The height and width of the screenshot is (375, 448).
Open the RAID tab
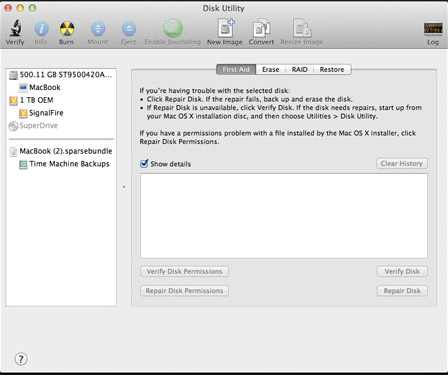[299, 69]
